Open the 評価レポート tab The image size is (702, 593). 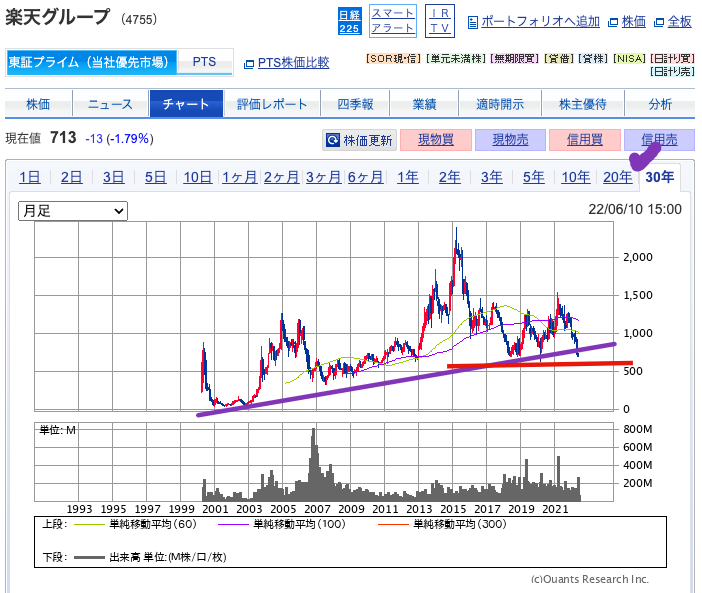click(x=272, y=104)
